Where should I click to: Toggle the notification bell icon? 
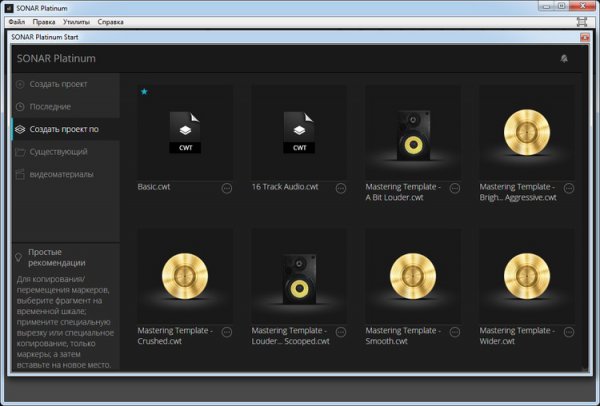click(564, 59)
